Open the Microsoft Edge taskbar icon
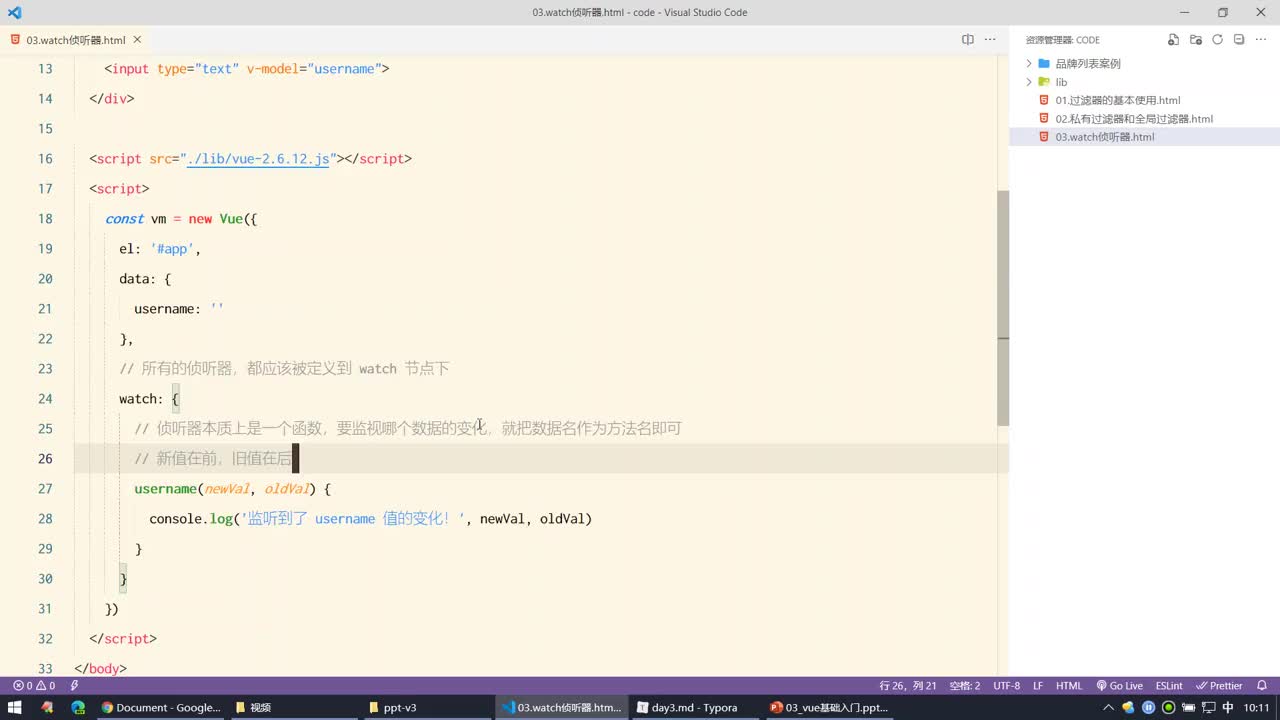 78,707
